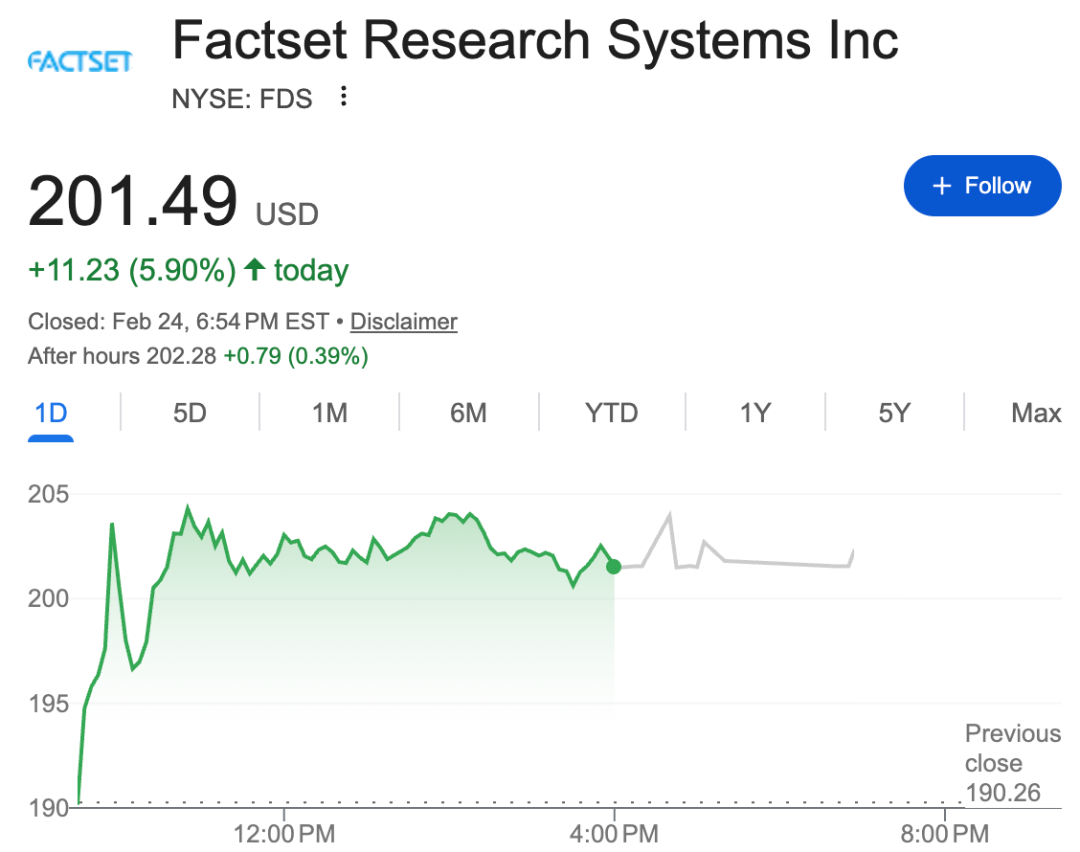The image size is (1080, 852).
Task: Click the 12:00 PM time axis label
Action: pyautogui.click(x=282, y=831)
